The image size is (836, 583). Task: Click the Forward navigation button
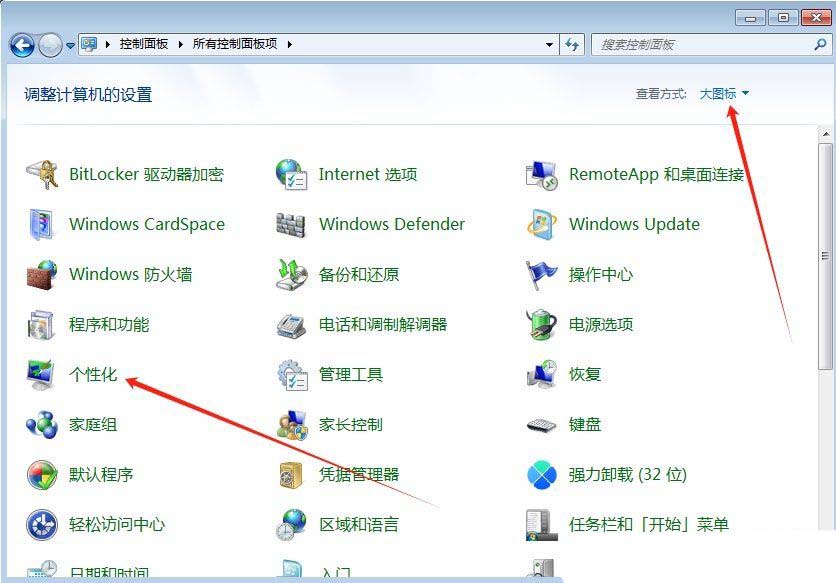click(51, 45)
